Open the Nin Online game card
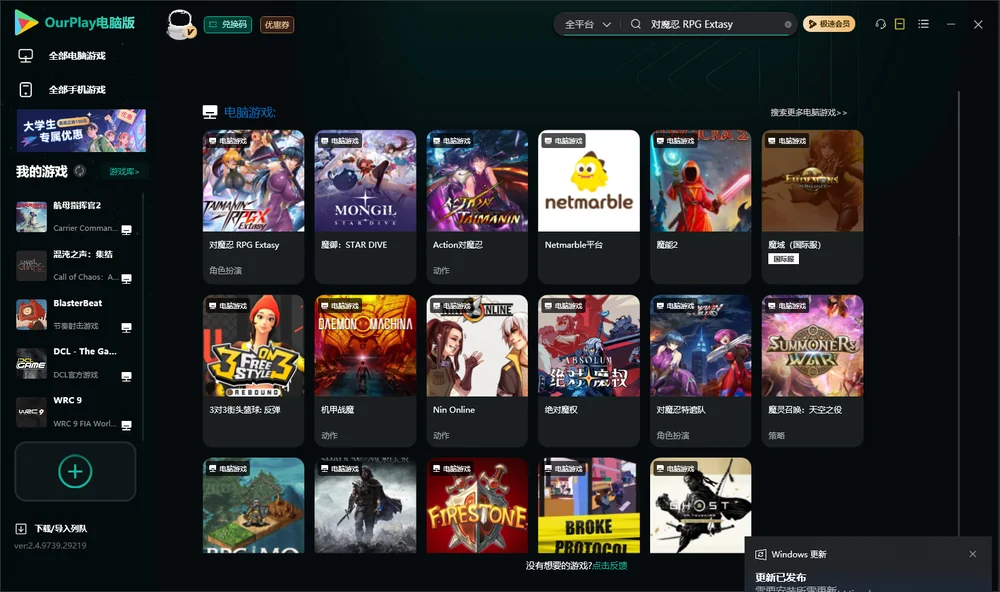This screenshot has height=592, width=1000. pos(477,371)
